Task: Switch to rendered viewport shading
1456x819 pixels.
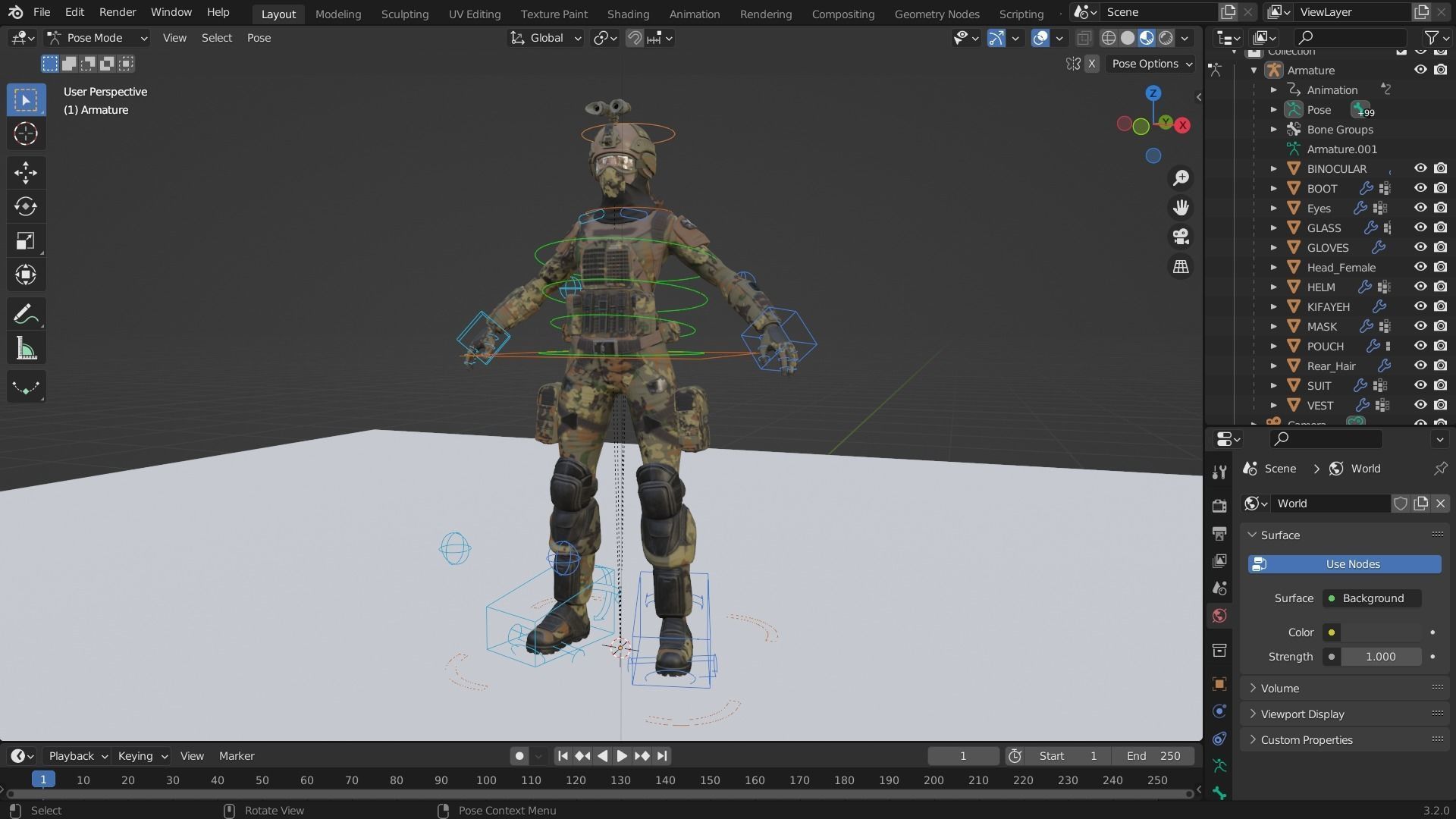Action: click(1166, 38)
